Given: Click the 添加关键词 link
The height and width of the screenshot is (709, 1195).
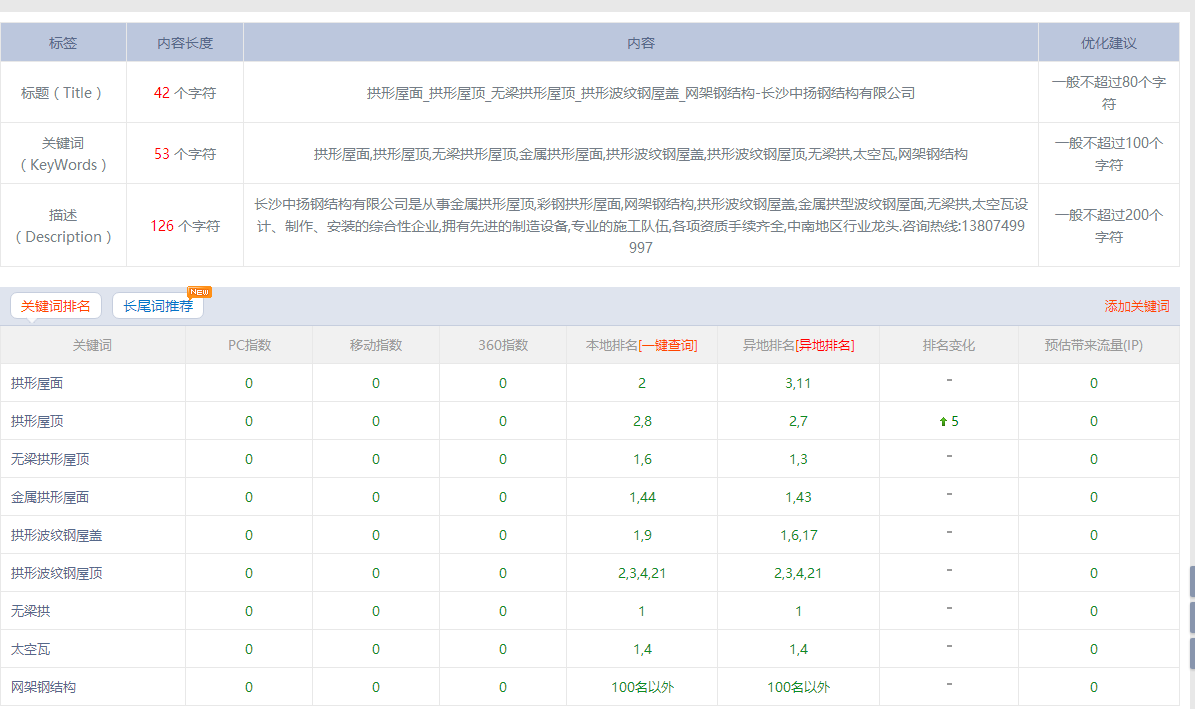Looking at the screenshot, I should 1136,306.
